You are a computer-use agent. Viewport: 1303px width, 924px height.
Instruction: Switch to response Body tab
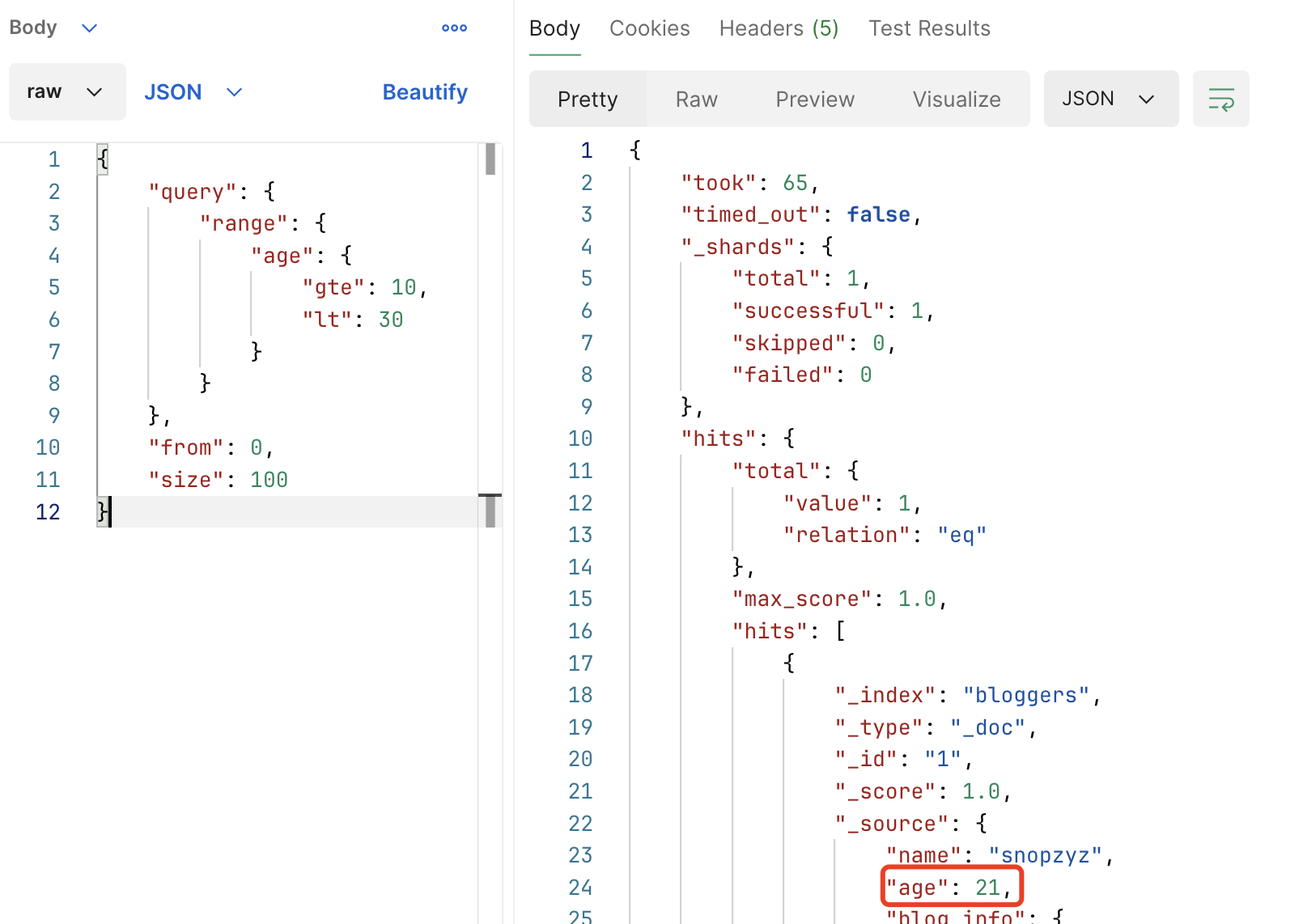tap(554, 28)
